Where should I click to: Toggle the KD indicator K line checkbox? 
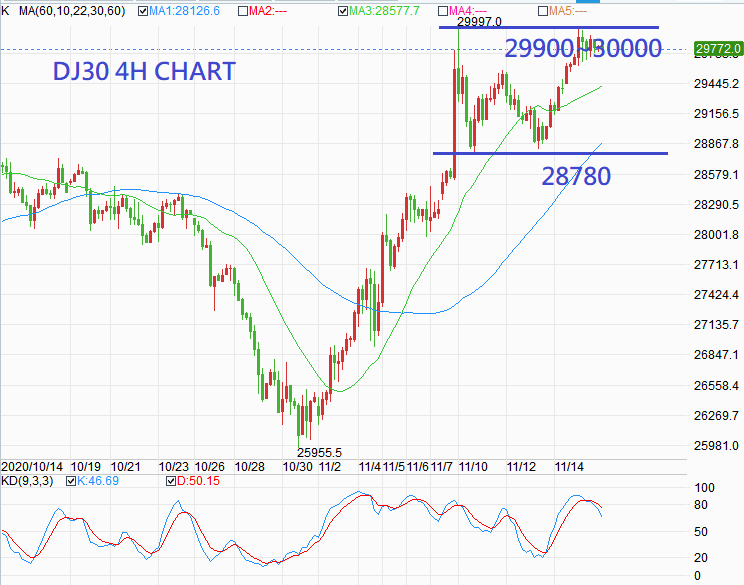click(69, 481)
